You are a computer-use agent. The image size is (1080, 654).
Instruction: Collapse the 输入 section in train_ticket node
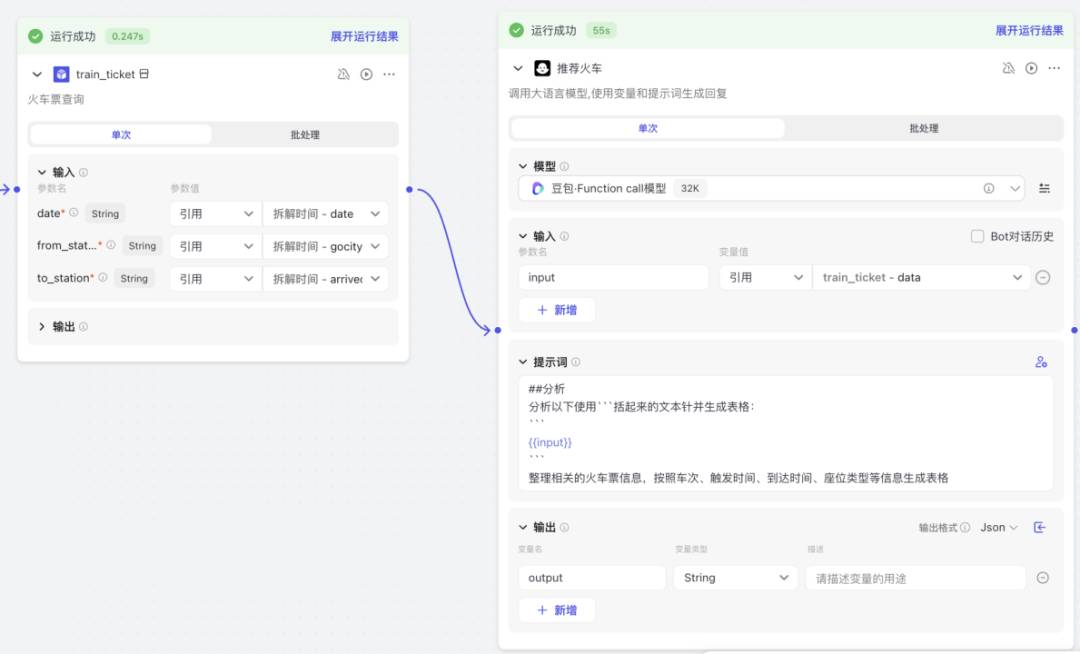click(x=41, y=172)
